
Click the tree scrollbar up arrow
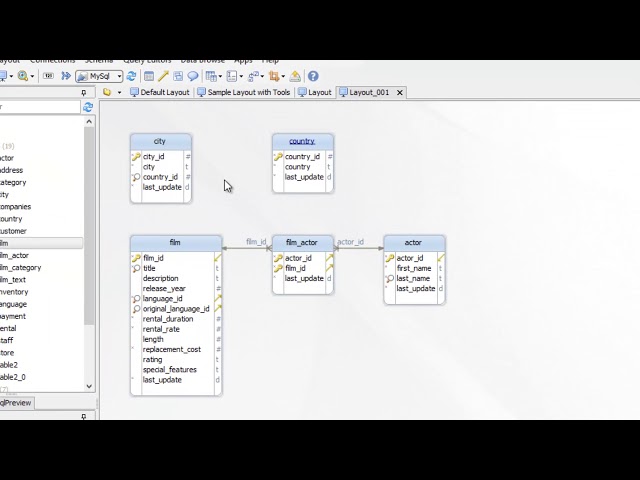pyautogui.click(x=89, y=122)
